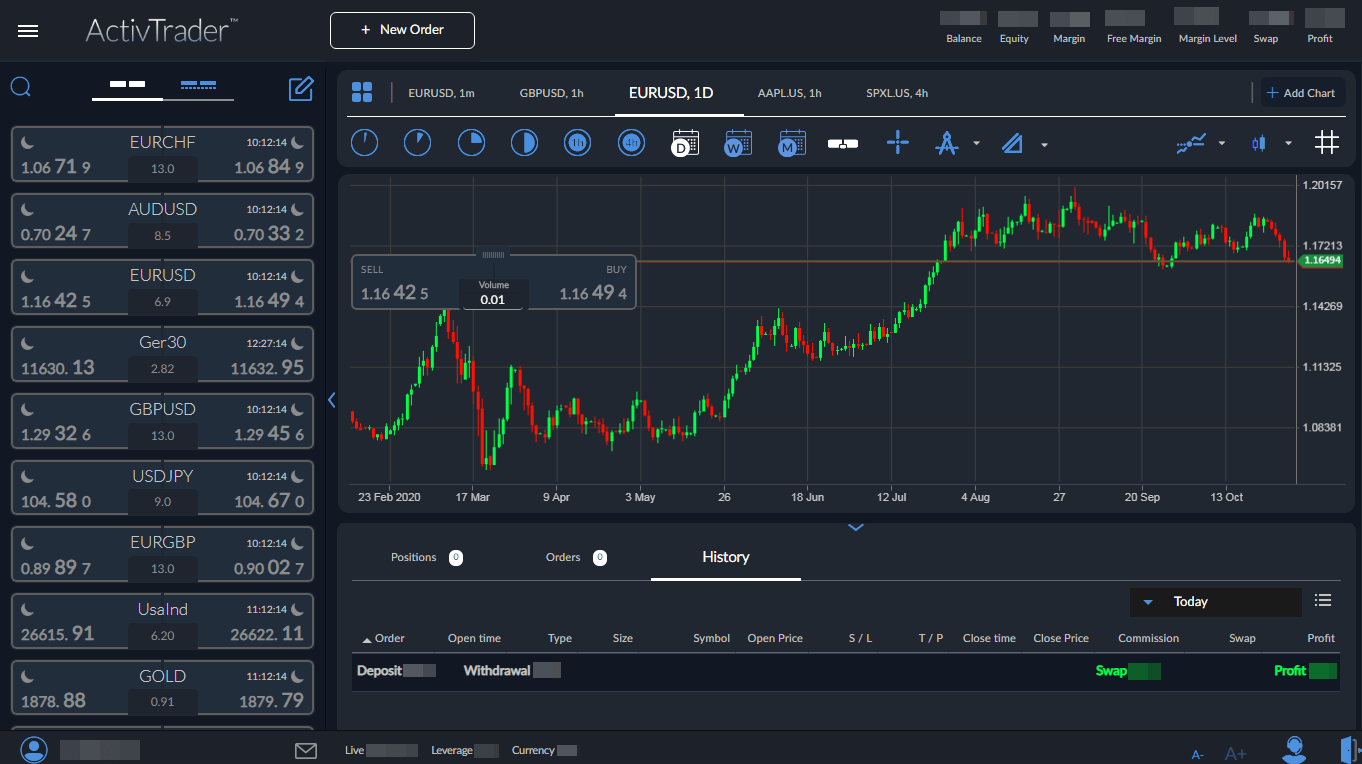
Task: Open the Positions tab
Action: point(413,557)
